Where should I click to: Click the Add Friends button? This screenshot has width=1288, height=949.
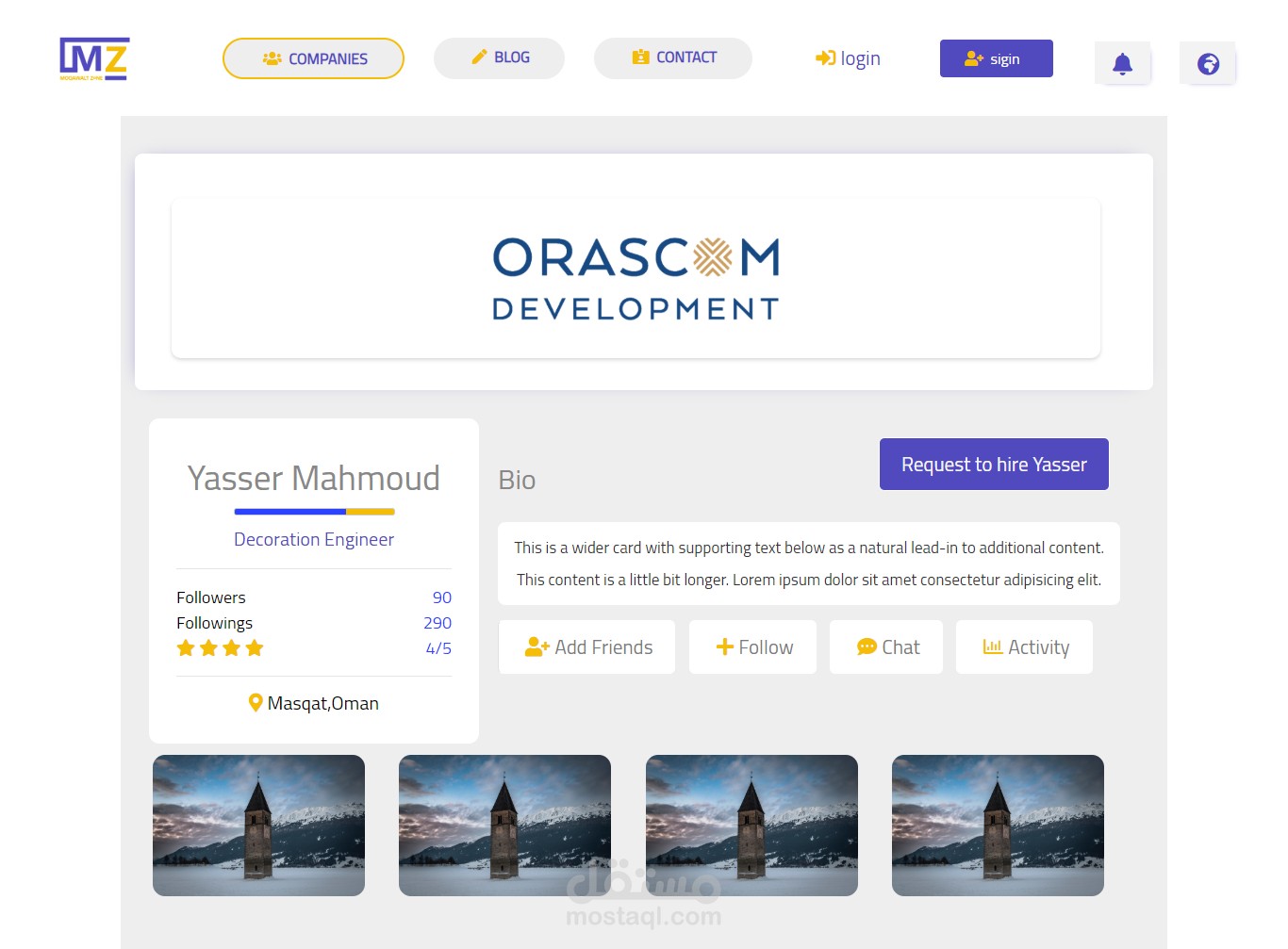(x=586, y=647)
